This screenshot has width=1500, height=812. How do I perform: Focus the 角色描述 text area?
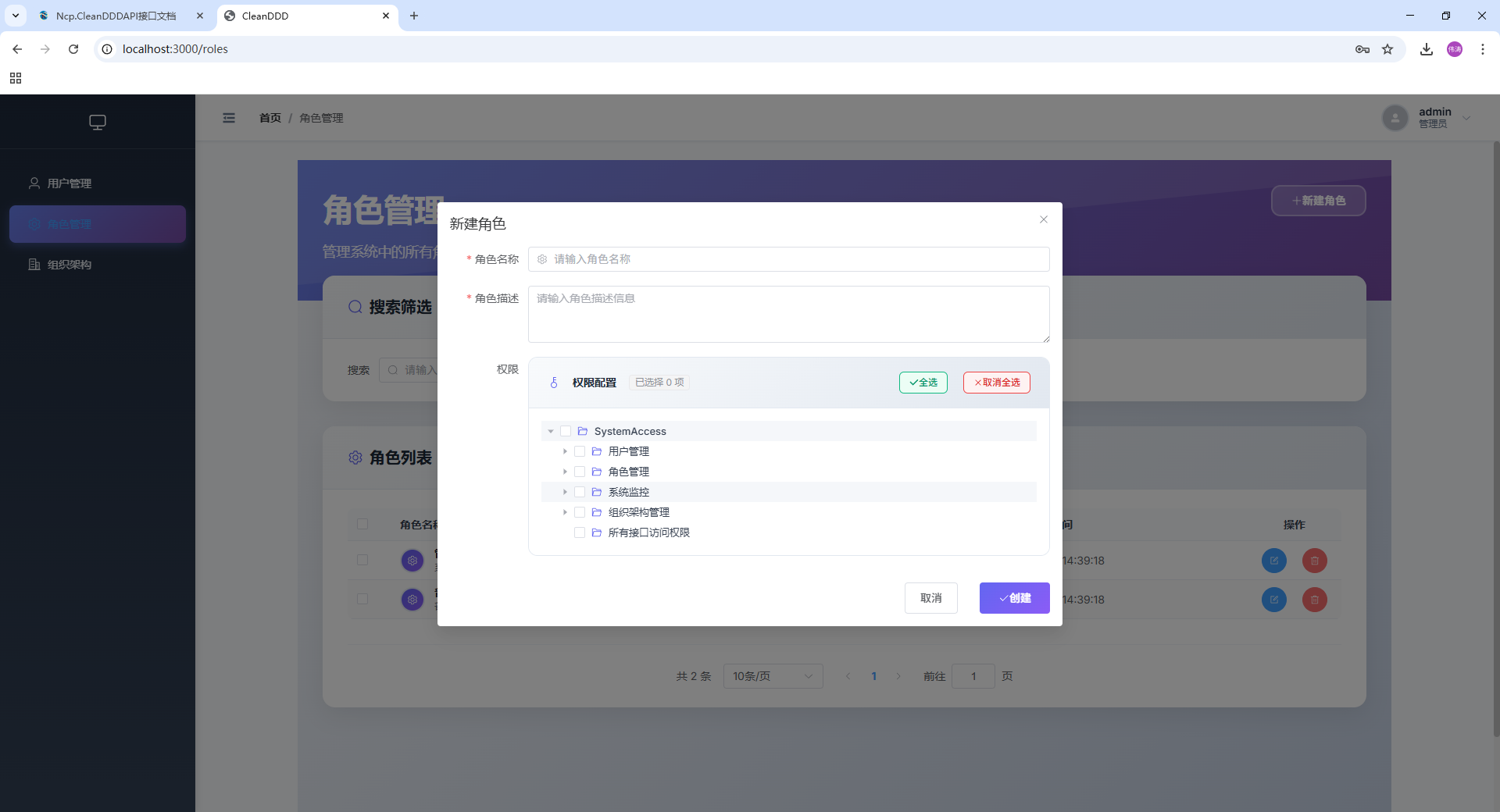pos(789,314)
